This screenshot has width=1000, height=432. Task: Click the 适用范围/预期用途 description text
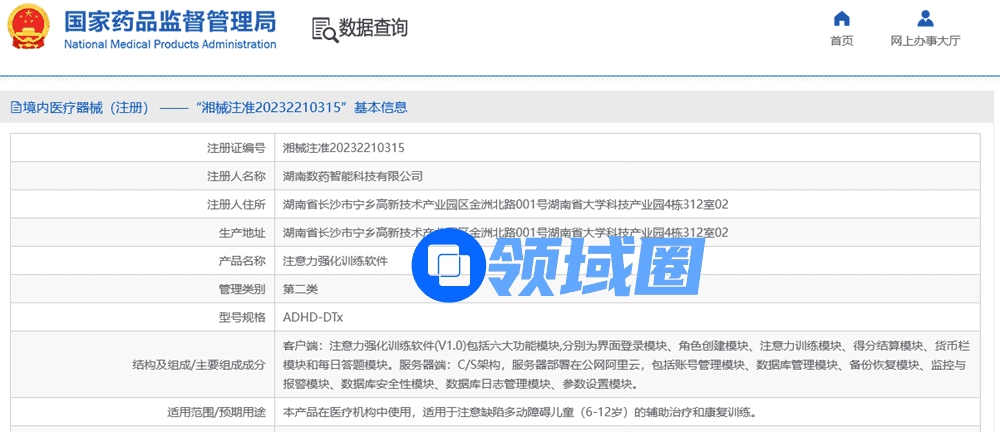pos(519,412)
